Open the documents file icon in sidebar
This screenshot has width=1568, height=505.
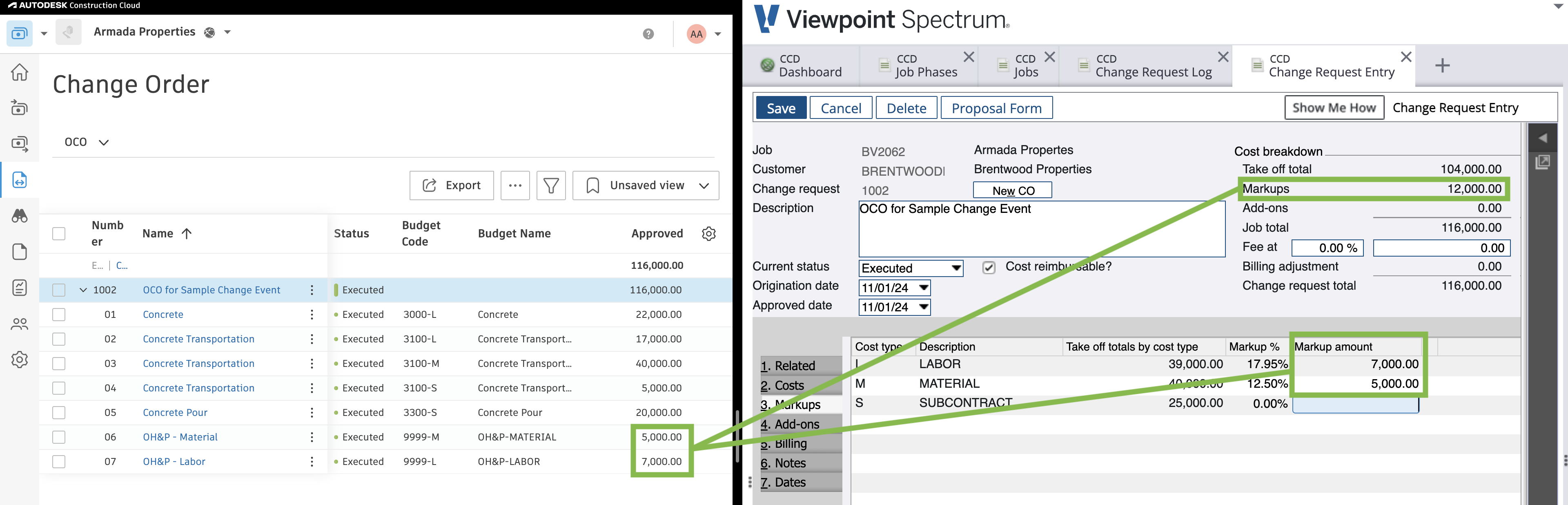[20, 252]
